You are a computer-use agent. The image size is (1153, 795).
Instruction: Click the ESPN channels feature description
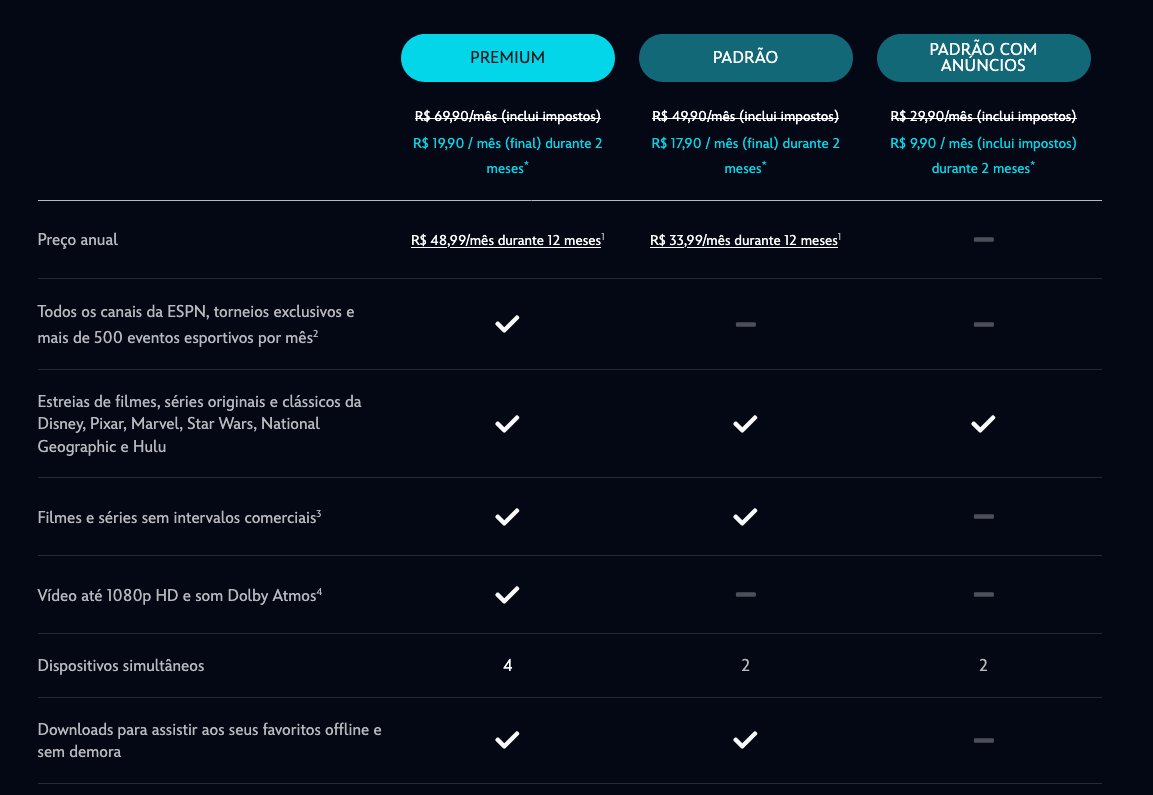[196, 324]
